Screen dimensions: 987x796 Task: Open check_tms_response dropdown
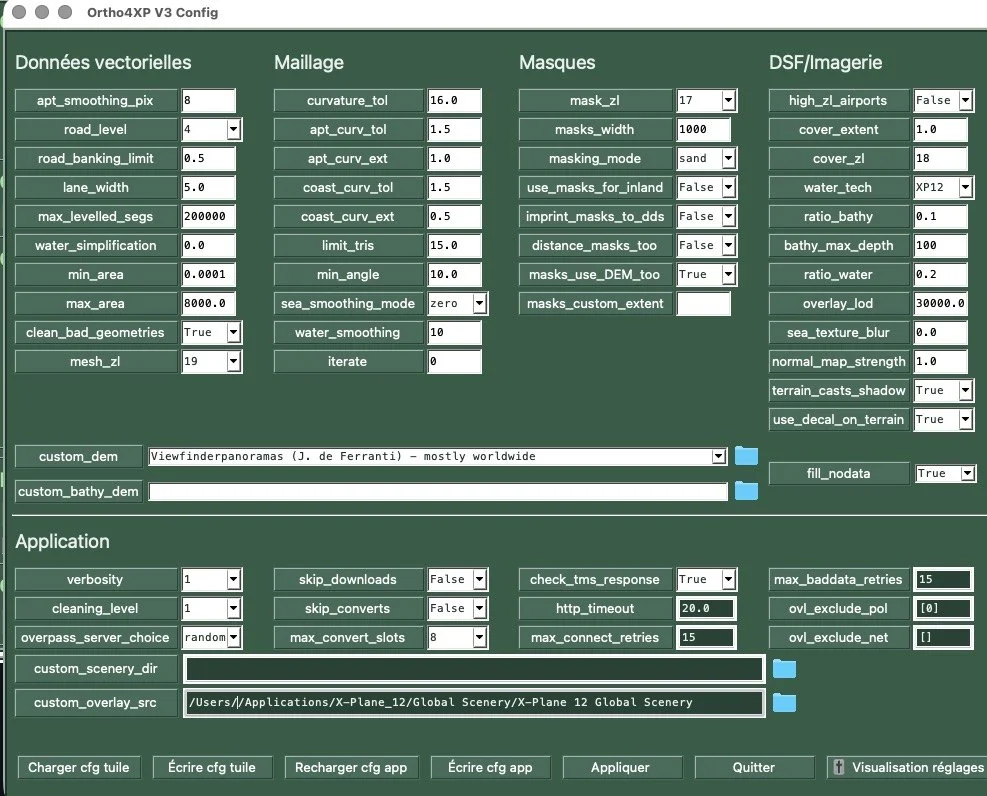728,579
